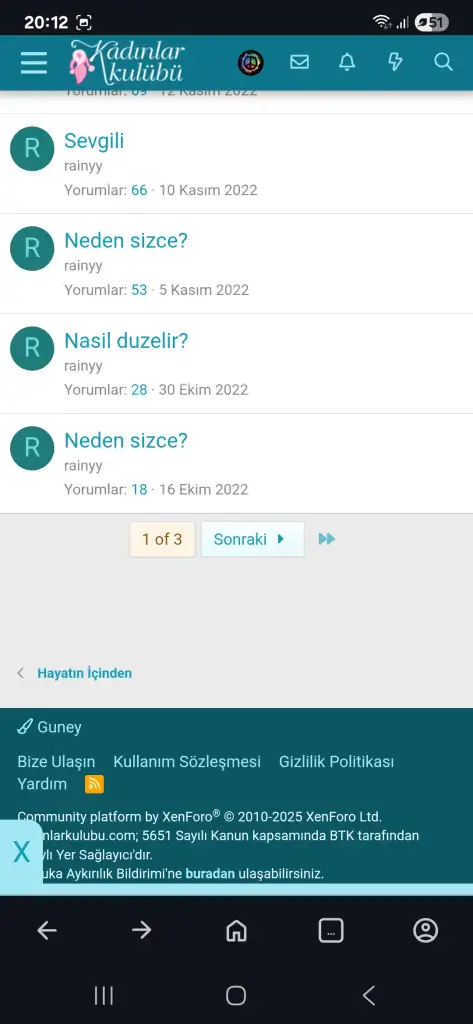This screenshot has height=1024, width=473.
Task: Open the 1 of 3 page selector
Action: pyautogui.click(x=162, y=539)
